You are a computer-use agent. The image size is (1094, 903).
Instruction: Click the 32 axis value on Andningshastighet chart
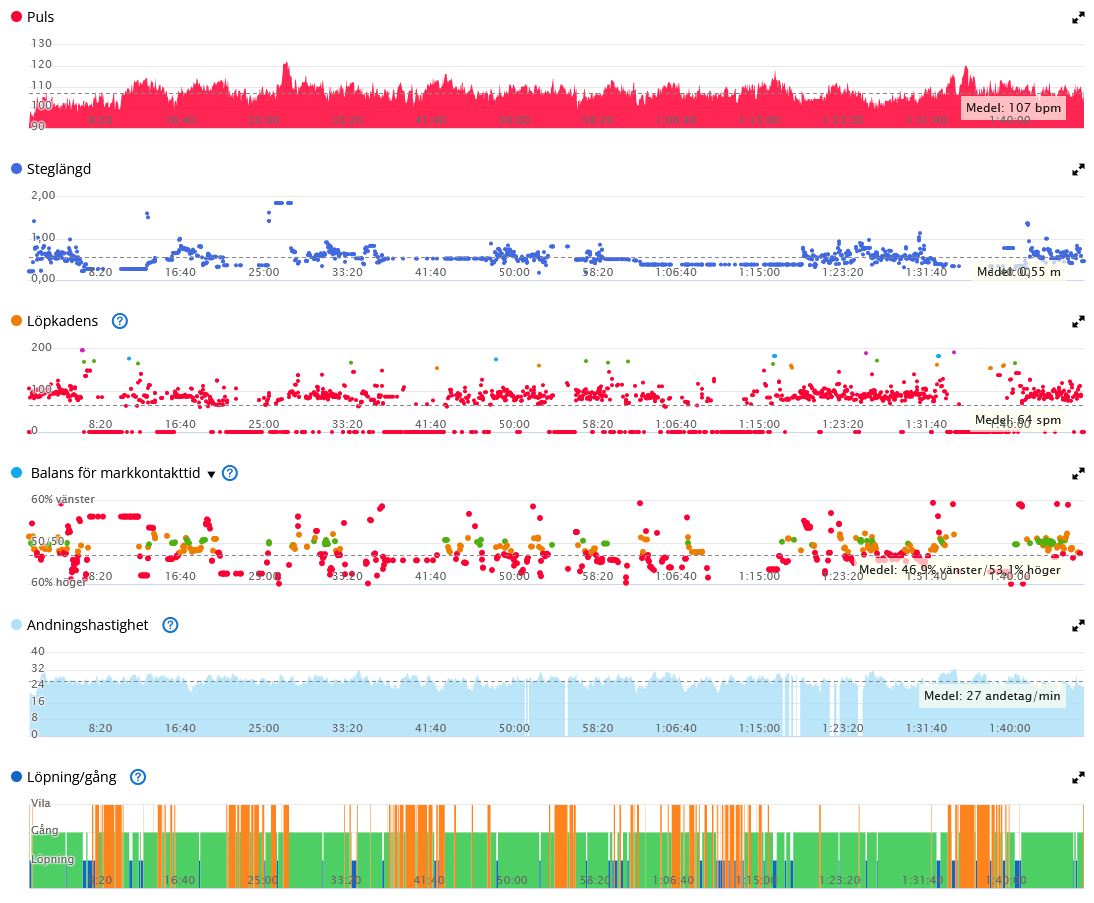(x=38, y=668)
